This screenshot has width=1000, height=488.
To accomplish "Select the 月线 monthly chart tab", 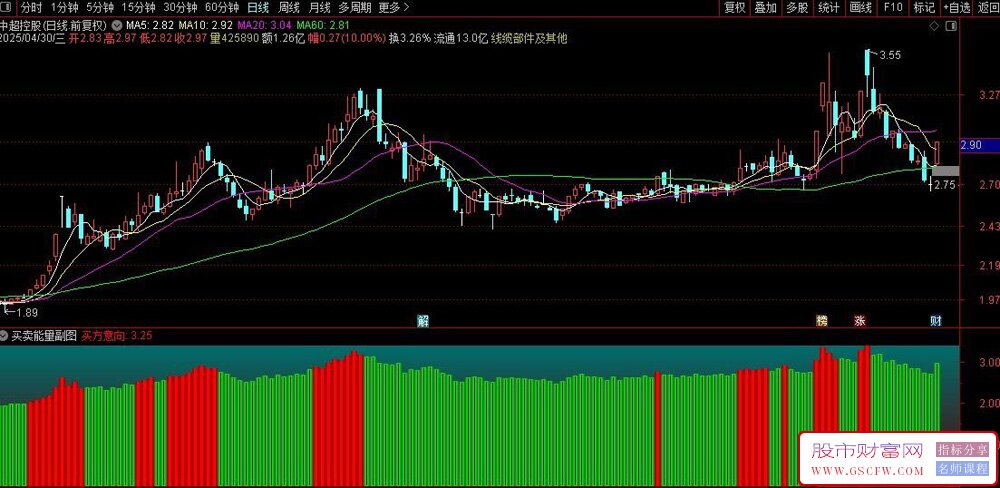I will (319, 8).
